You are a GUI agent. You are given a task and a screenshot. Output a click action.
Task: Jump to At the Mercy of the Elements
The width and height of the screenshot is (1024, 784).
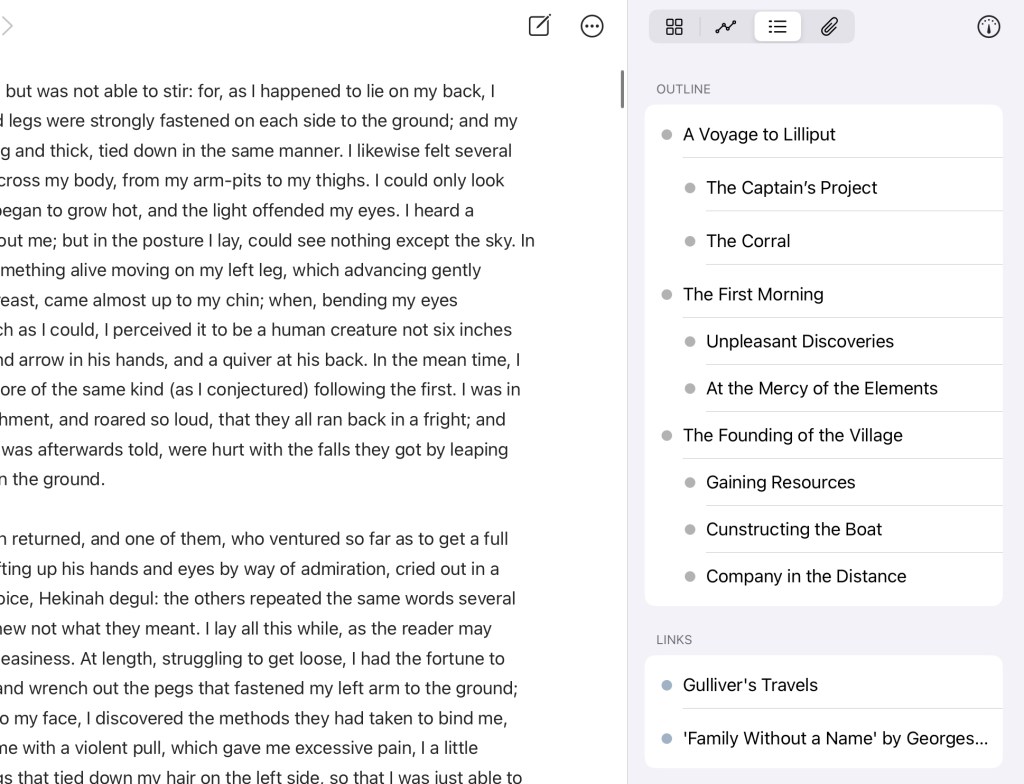click(x=821, y=388)
